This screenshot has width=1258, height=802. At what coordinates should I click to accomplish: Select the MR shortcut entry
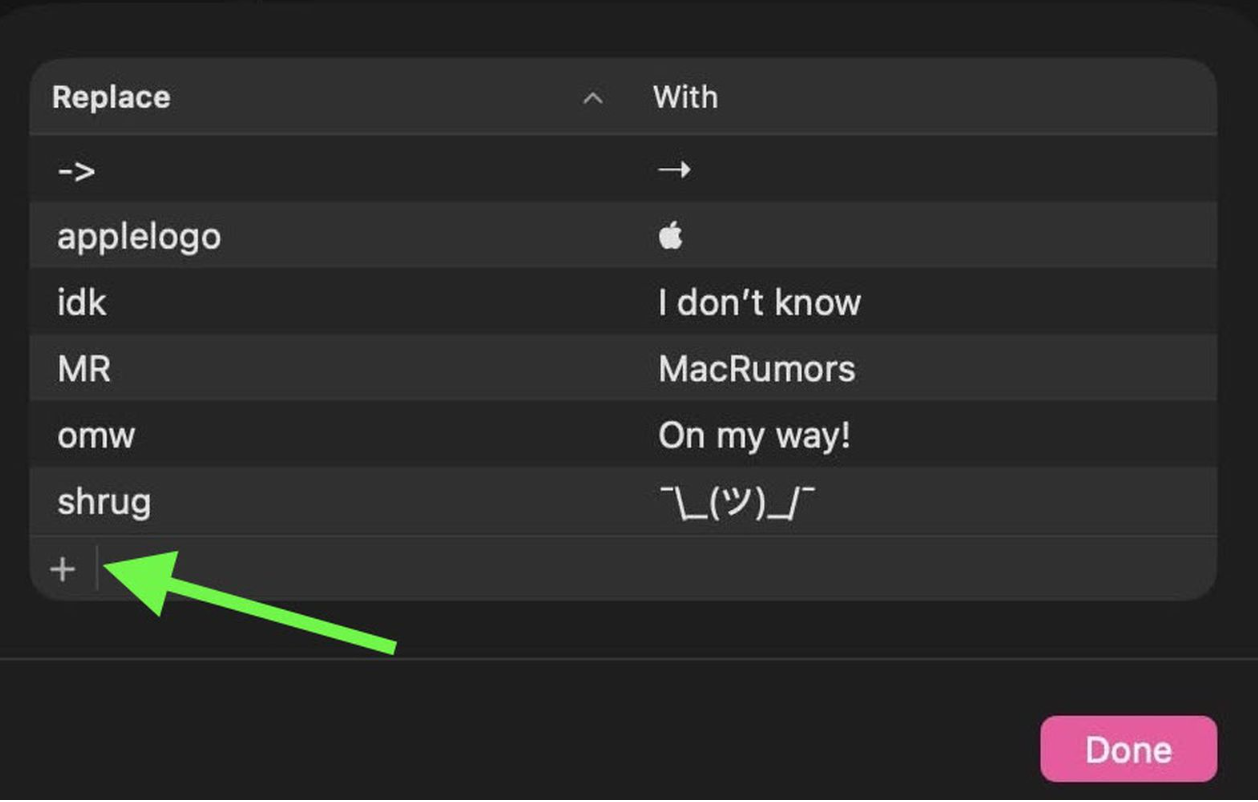coord(84,369)
